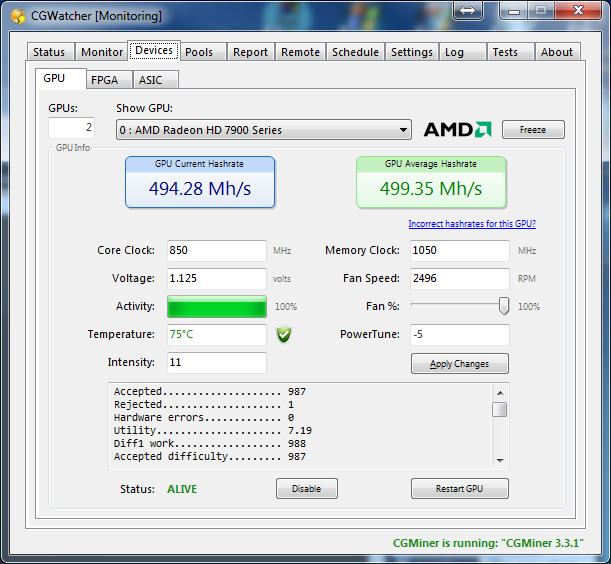
Task: Click the Memory Clock input field
Action: 460,250
